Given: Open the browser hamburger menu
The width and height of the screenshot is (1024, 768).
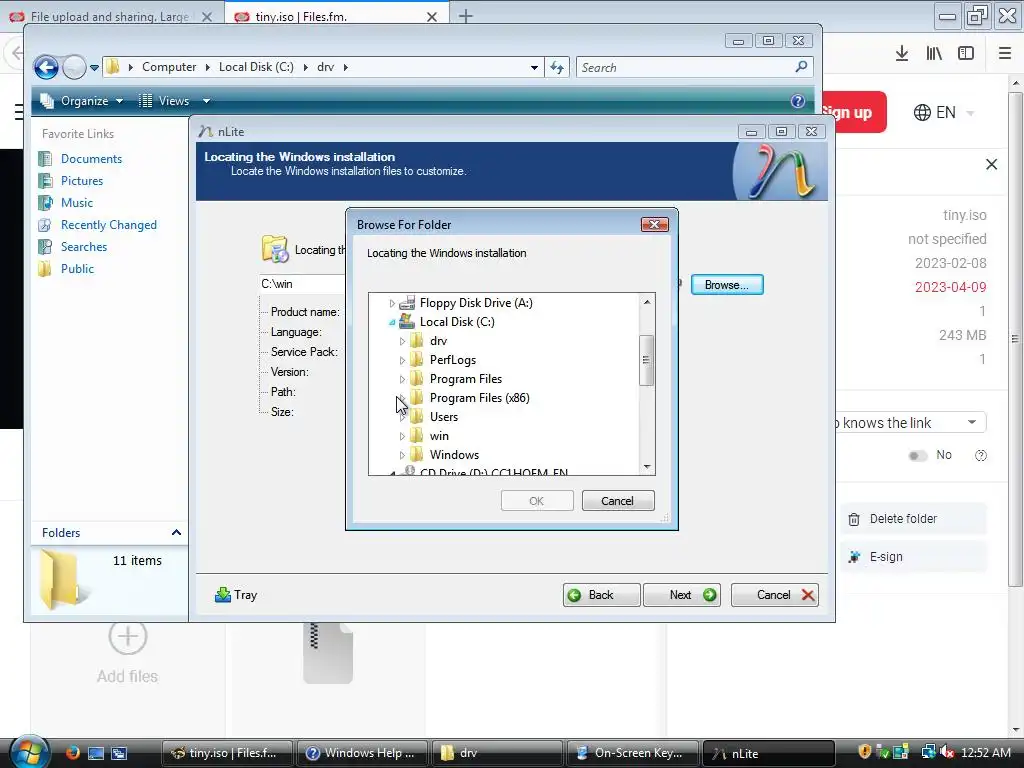Looking at the screenshot, I should [1005, 54].
